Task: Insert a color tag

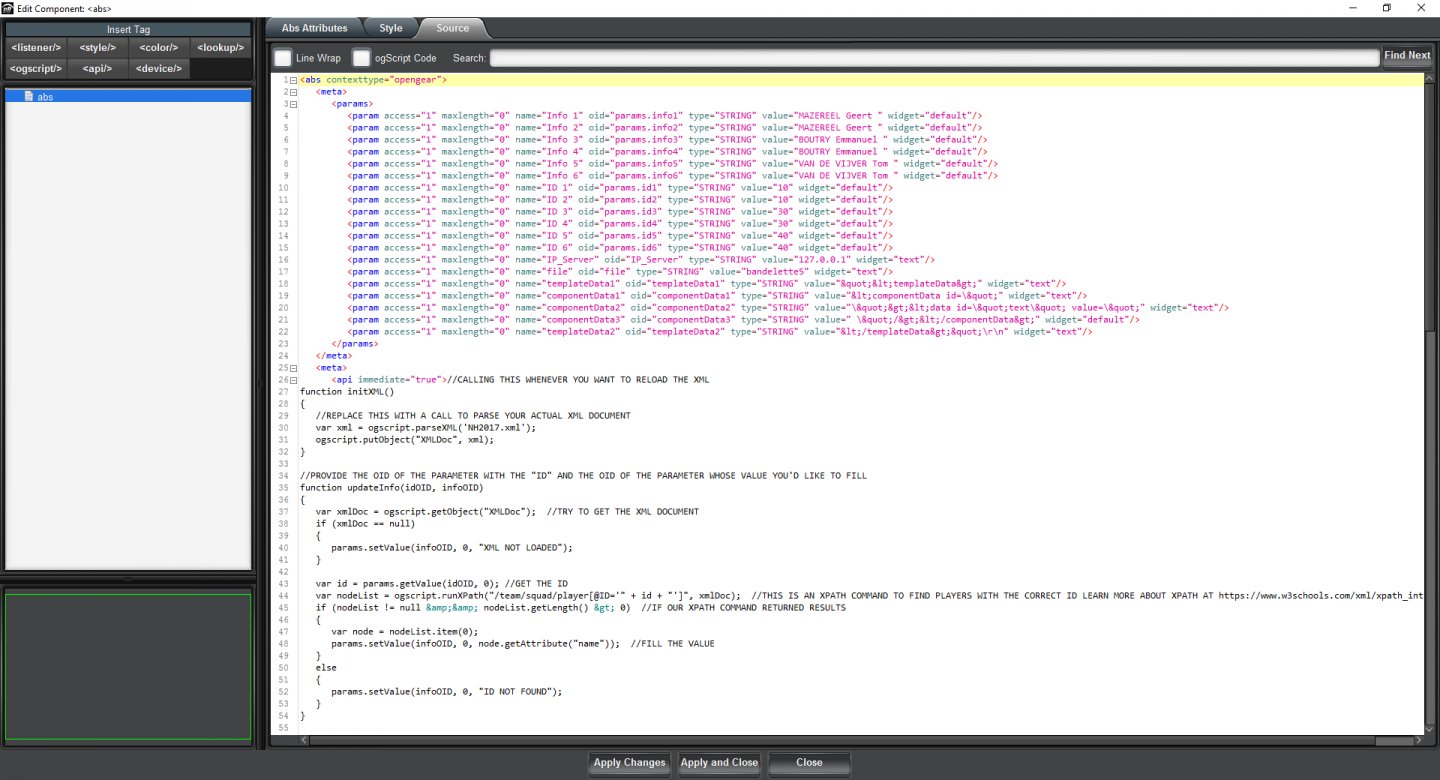Action: [x=159, y=47]
